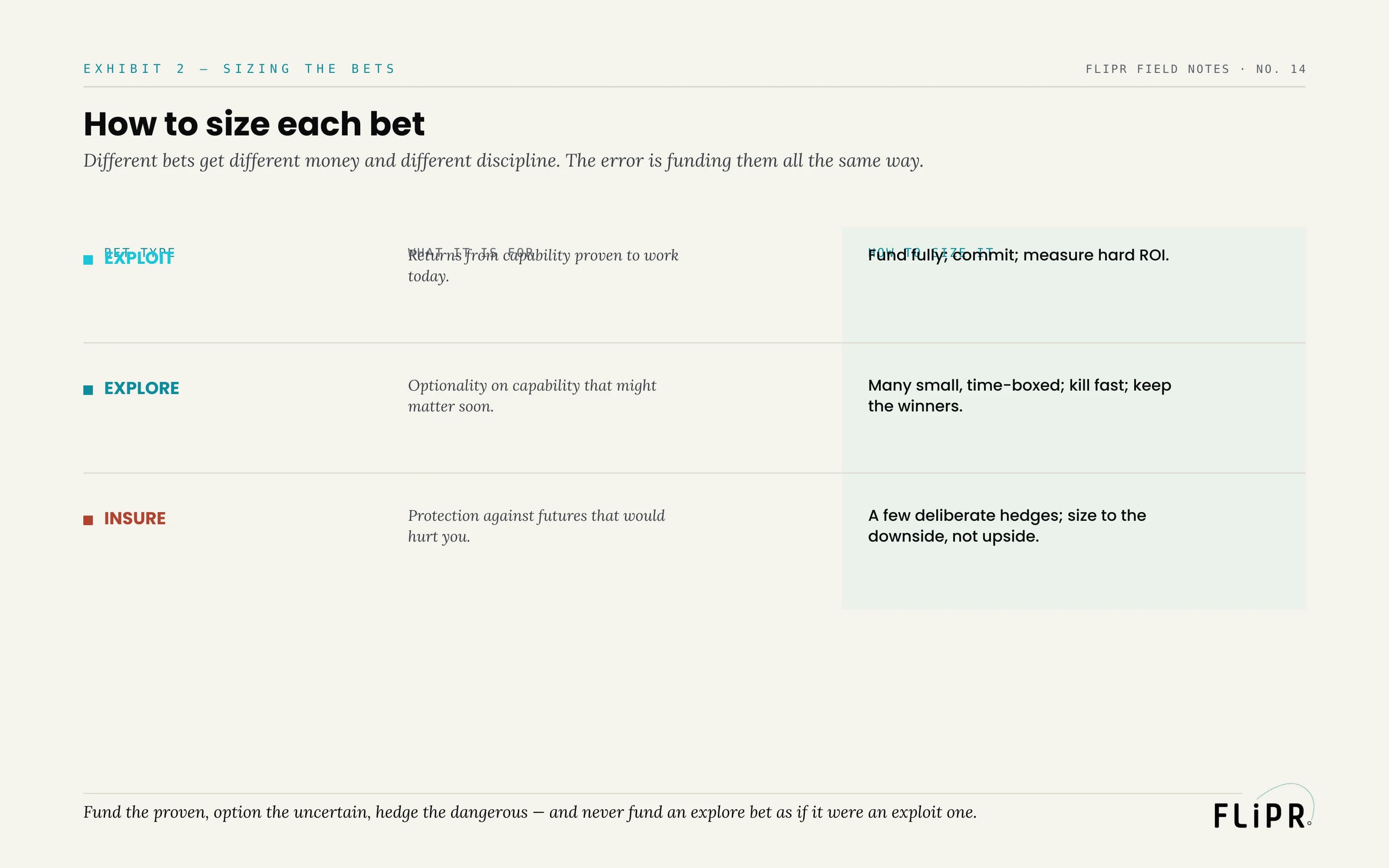
Task: Click the 'How to size each bet' title
Action: tap(253, 124)
